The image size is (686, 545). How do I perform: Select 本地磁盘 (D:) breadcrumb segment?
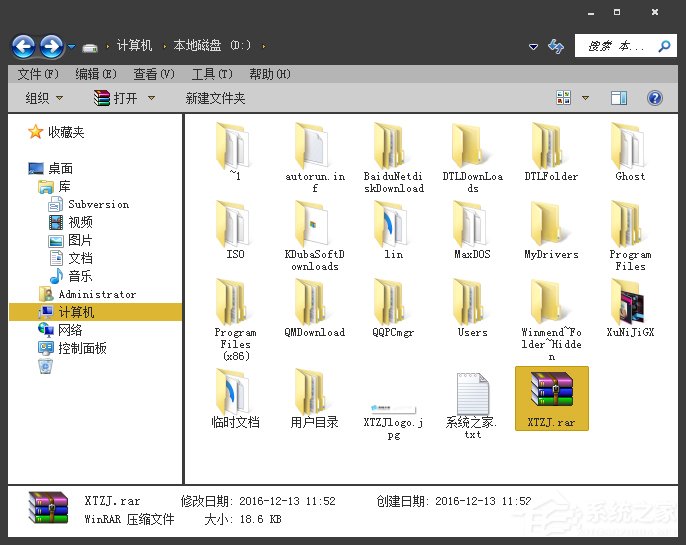click(212, 45)
